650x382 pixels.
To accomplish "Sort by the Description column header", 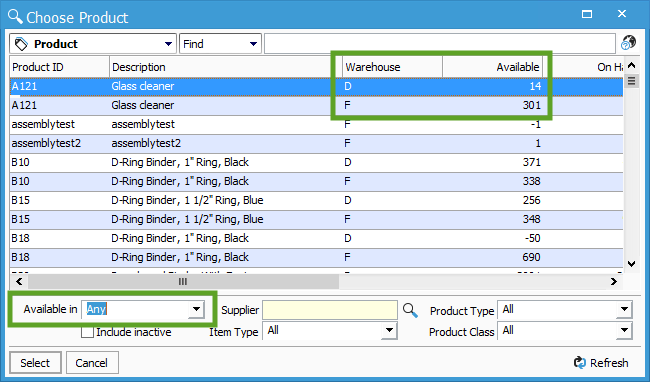I will pos(226,67).
